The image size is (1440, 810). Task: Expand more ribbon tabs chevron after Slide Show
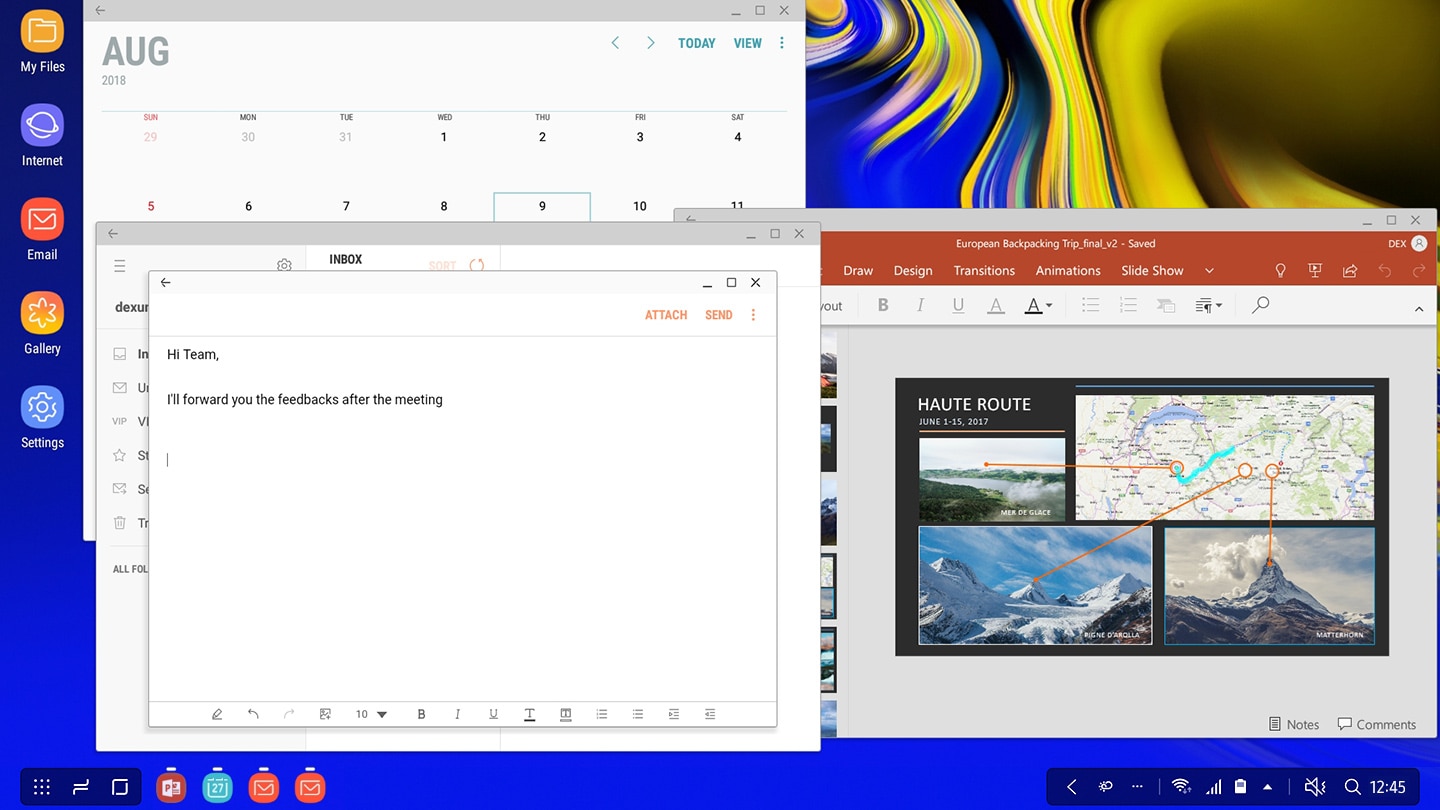point(1209,271)
